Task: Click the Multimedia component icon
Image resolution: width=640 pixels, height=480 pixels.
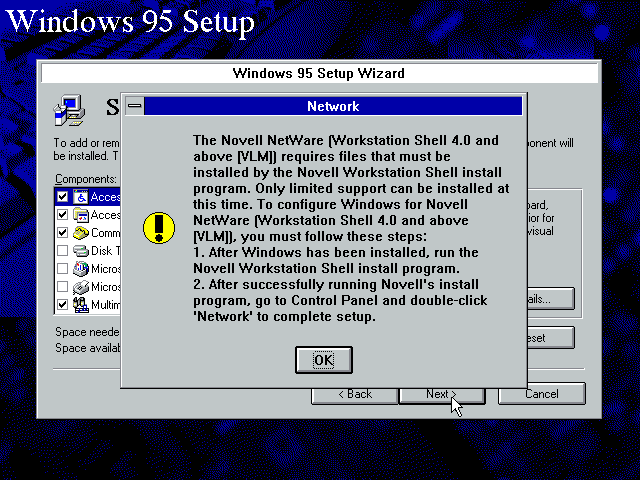Action: coord(81,304)
